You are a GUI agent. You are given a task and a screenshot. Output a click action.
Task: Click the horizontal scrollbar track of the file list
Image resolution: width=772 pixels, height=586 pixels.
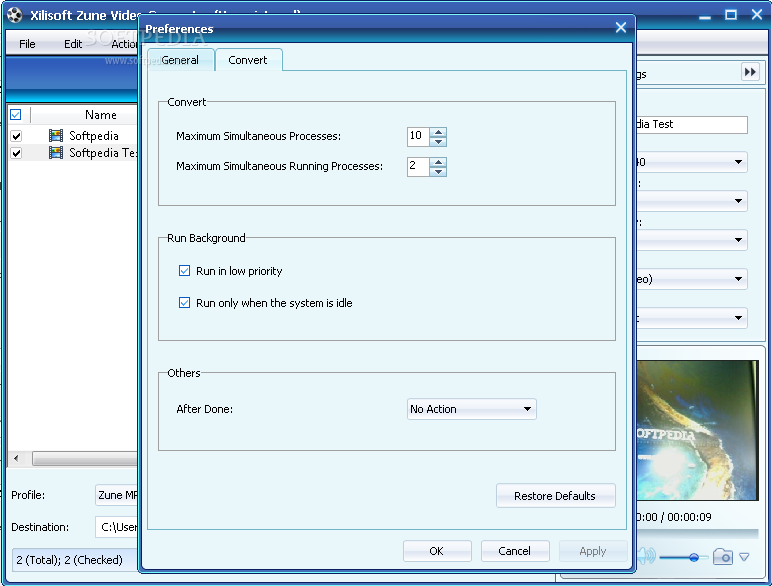[85, 459]
